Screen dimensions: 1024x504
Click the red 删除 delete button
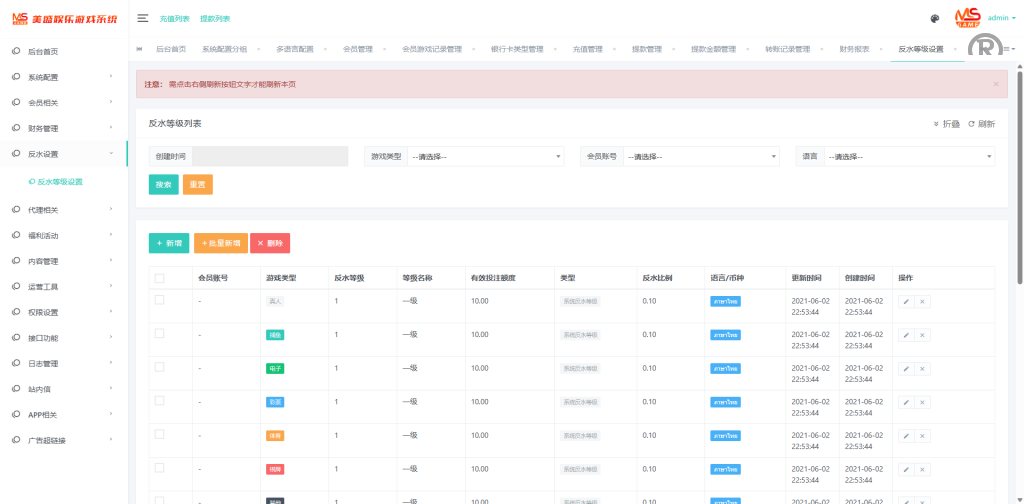pyautogui.click(x=269, y=243)
